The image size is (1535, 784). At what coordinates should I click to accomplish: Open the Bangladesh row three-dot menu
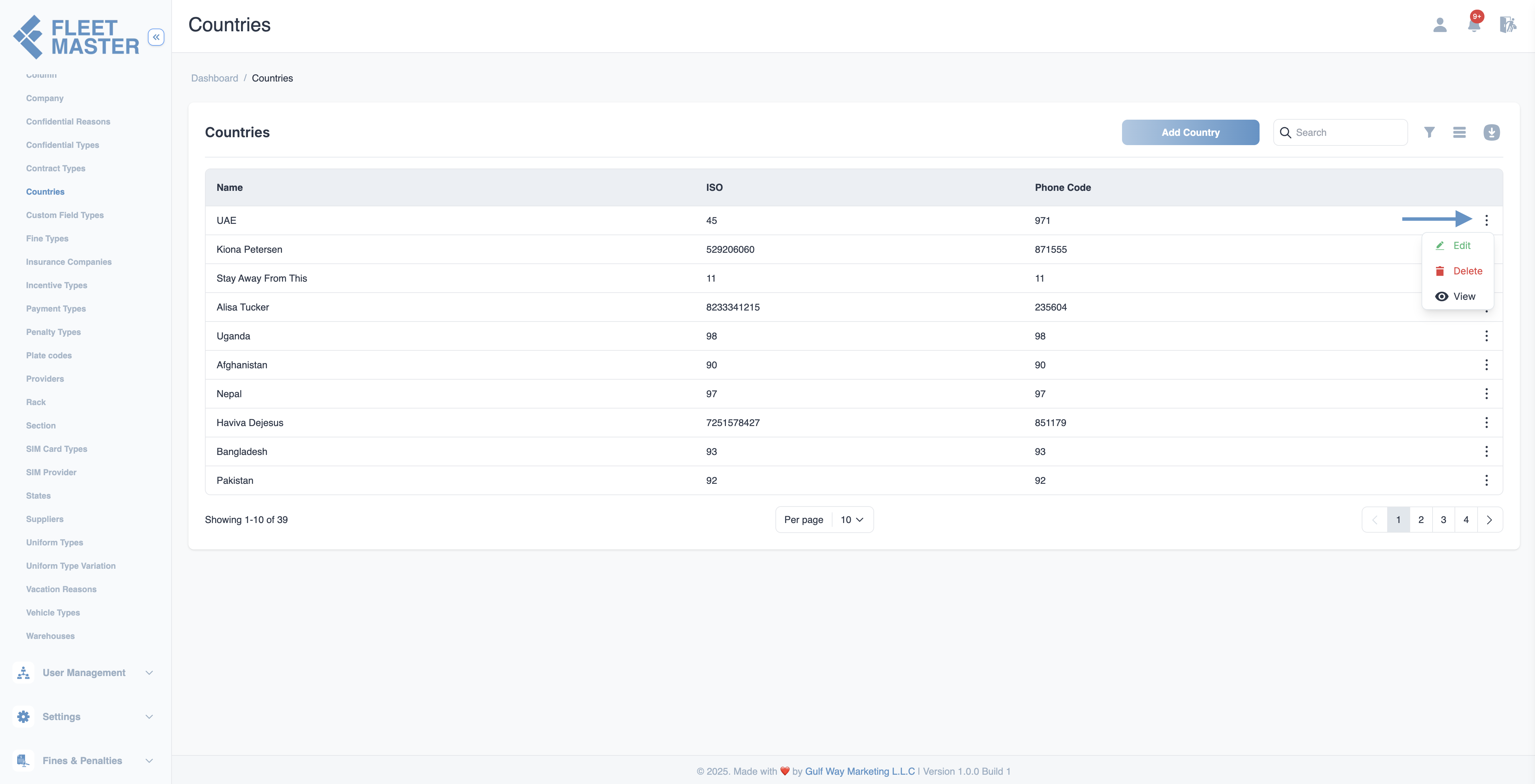[1486, 451]
